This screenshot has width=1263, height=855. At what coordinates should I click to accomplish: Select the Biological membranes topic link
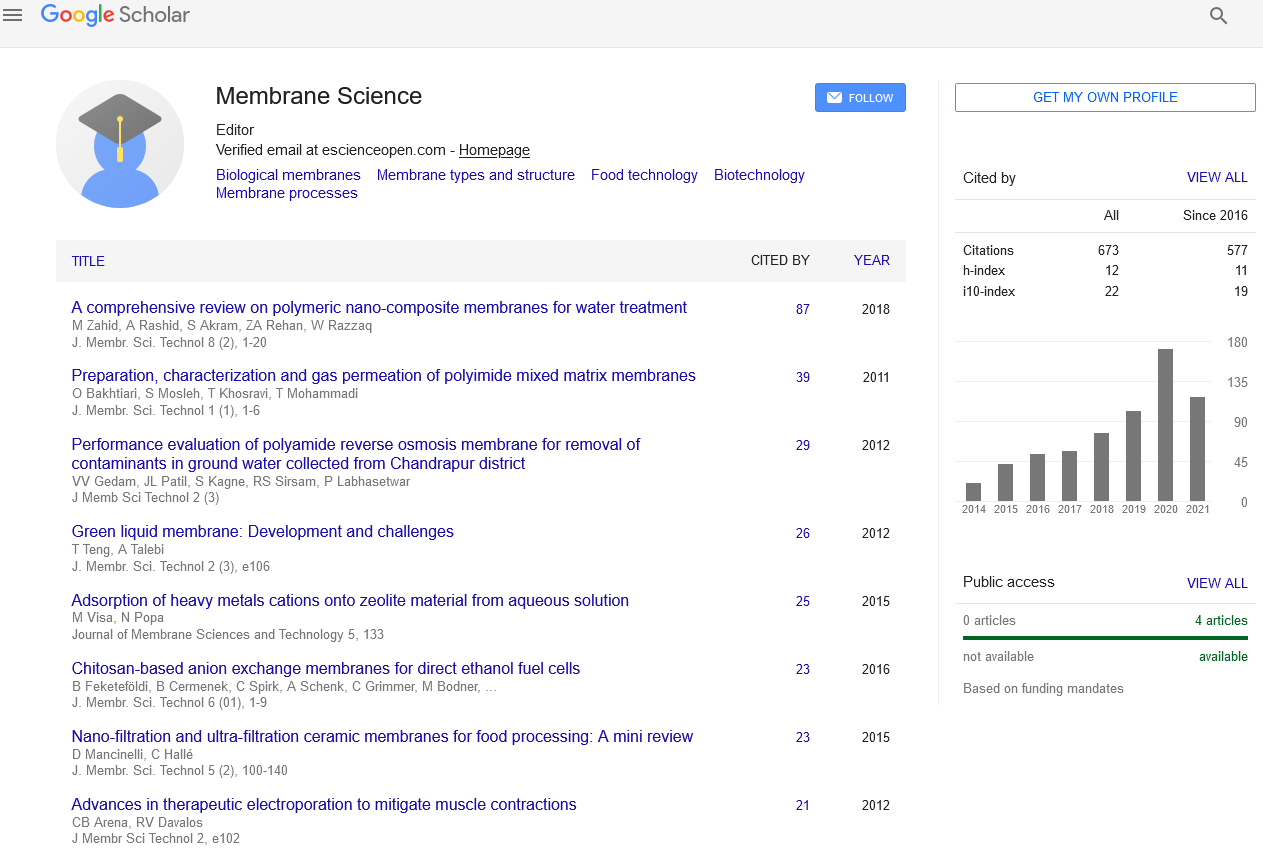(288, 175)
